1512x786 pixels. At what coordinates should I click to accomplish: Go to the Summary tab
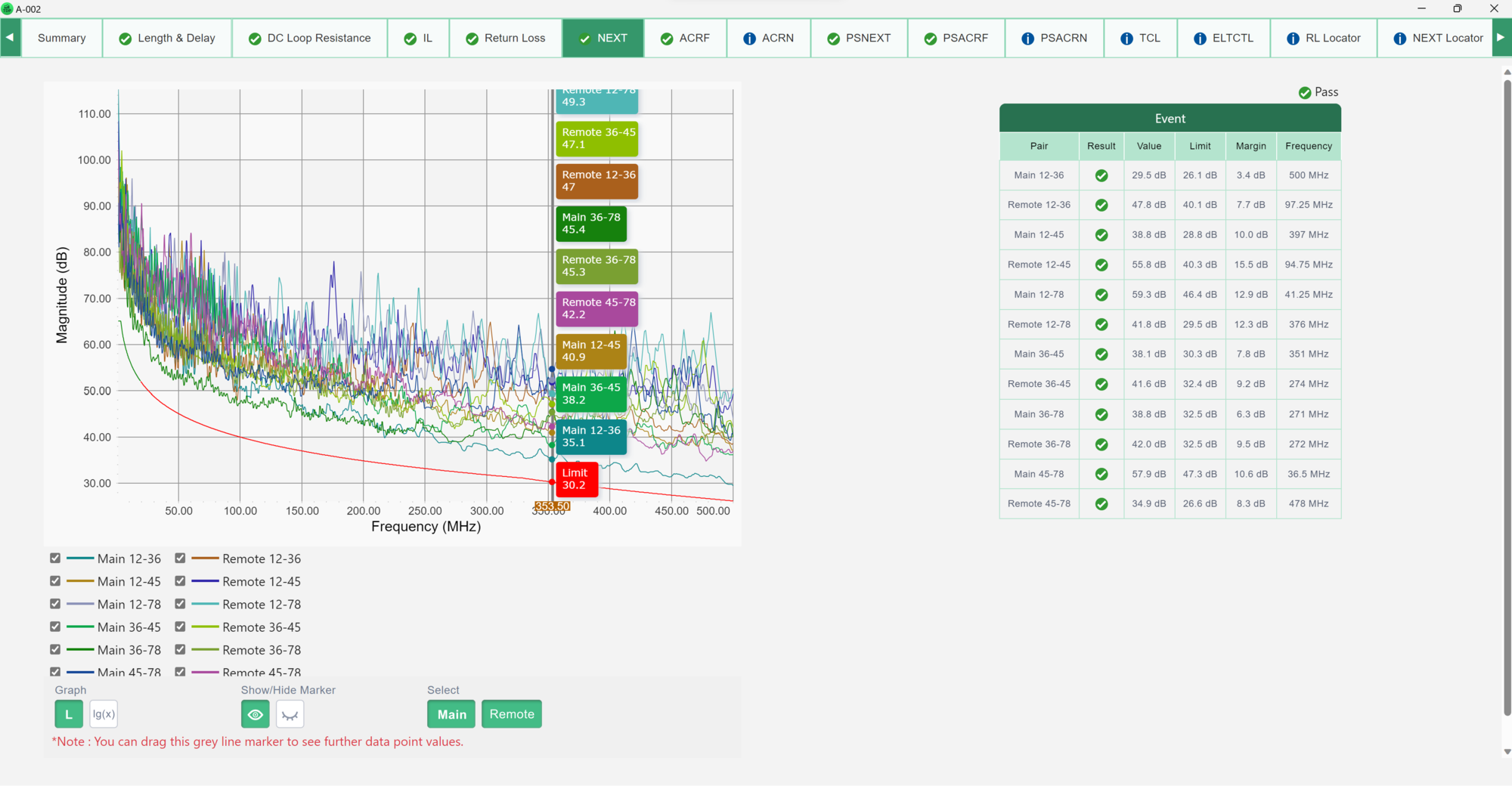point(62,38)
